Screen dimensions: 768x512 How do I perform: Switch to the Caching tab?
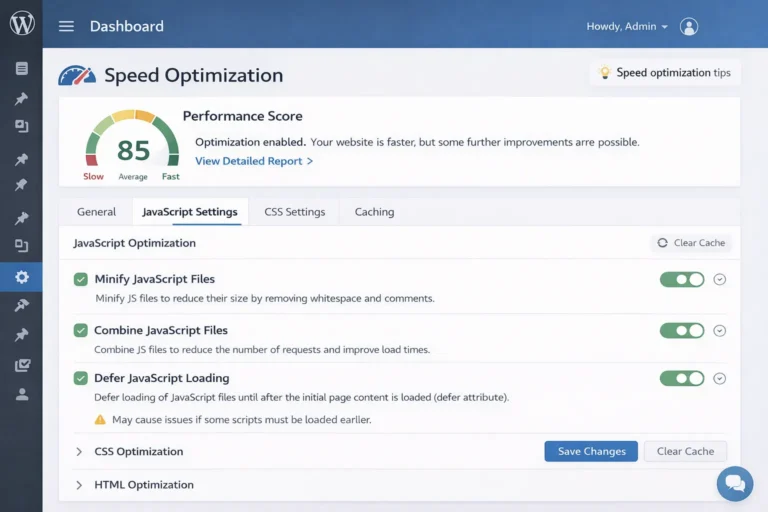tap(374, 212)
